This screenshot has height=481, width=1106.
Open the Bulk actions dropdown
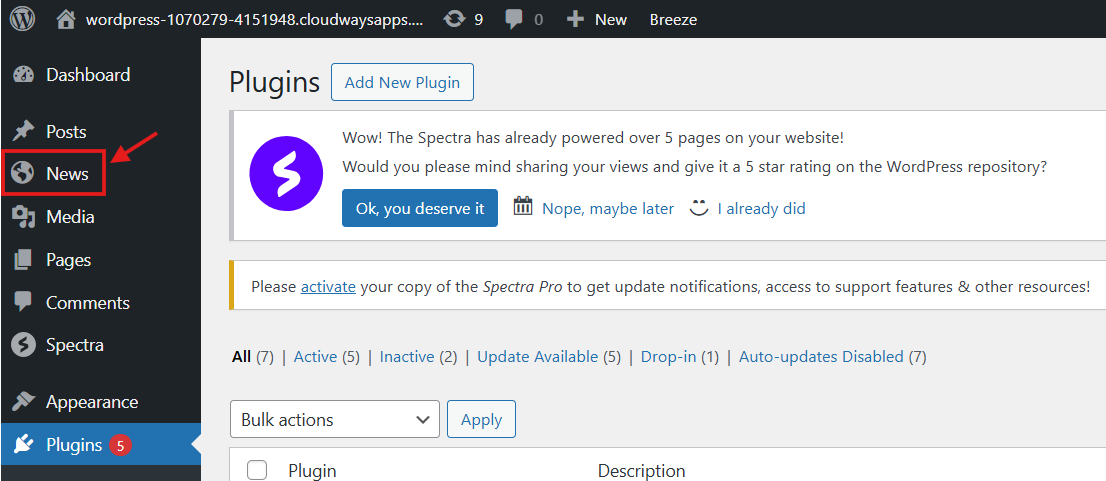[334, 420]
